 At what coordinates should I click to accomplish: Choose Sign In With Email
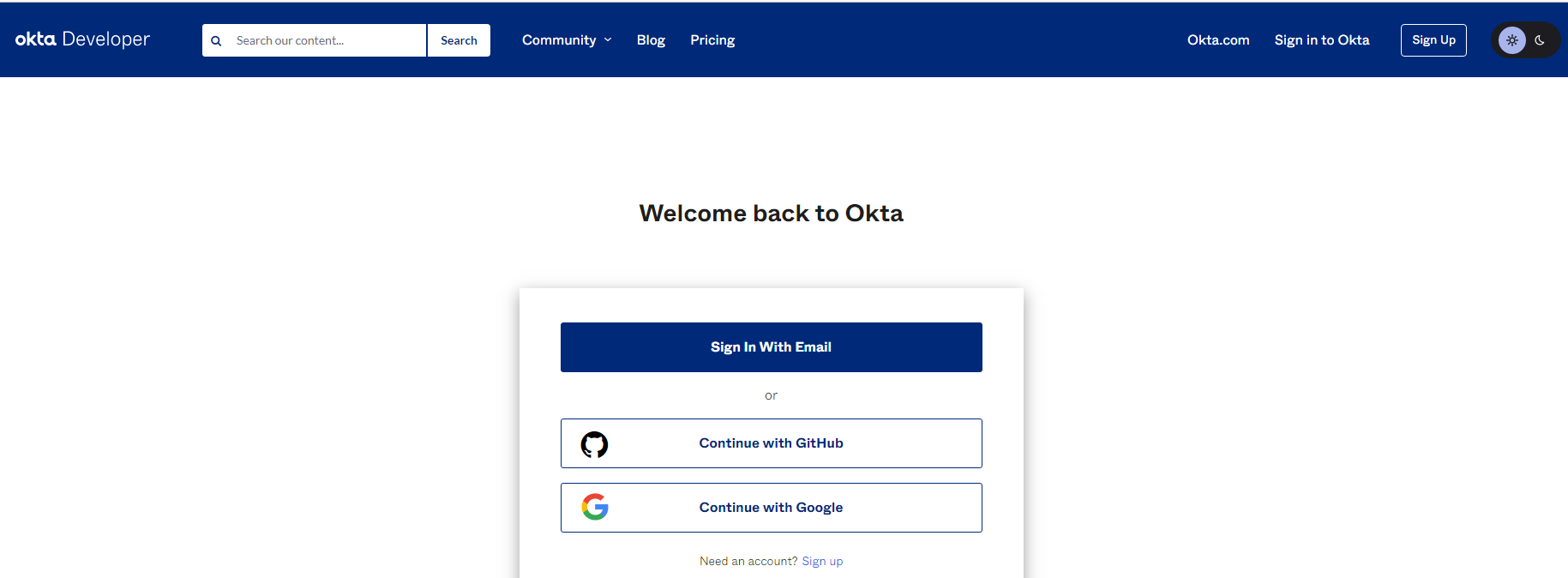(772, 347)
